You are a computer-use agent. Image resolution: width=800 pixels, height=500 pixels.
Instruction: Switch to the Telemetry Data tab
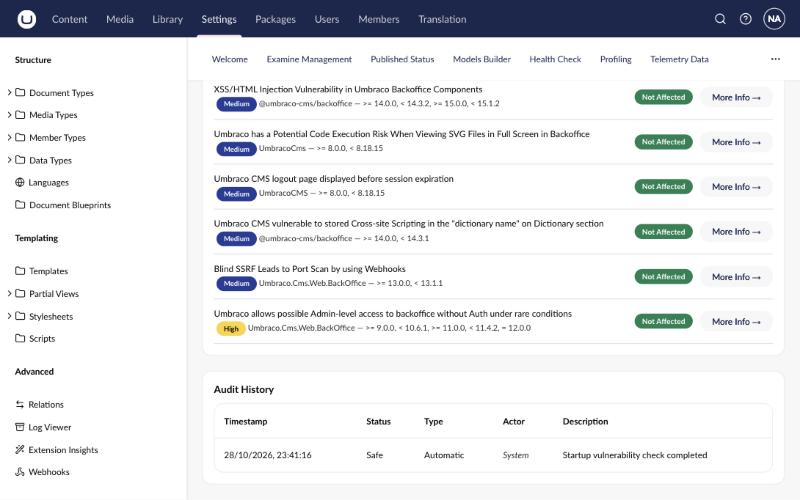coord(679,59)
